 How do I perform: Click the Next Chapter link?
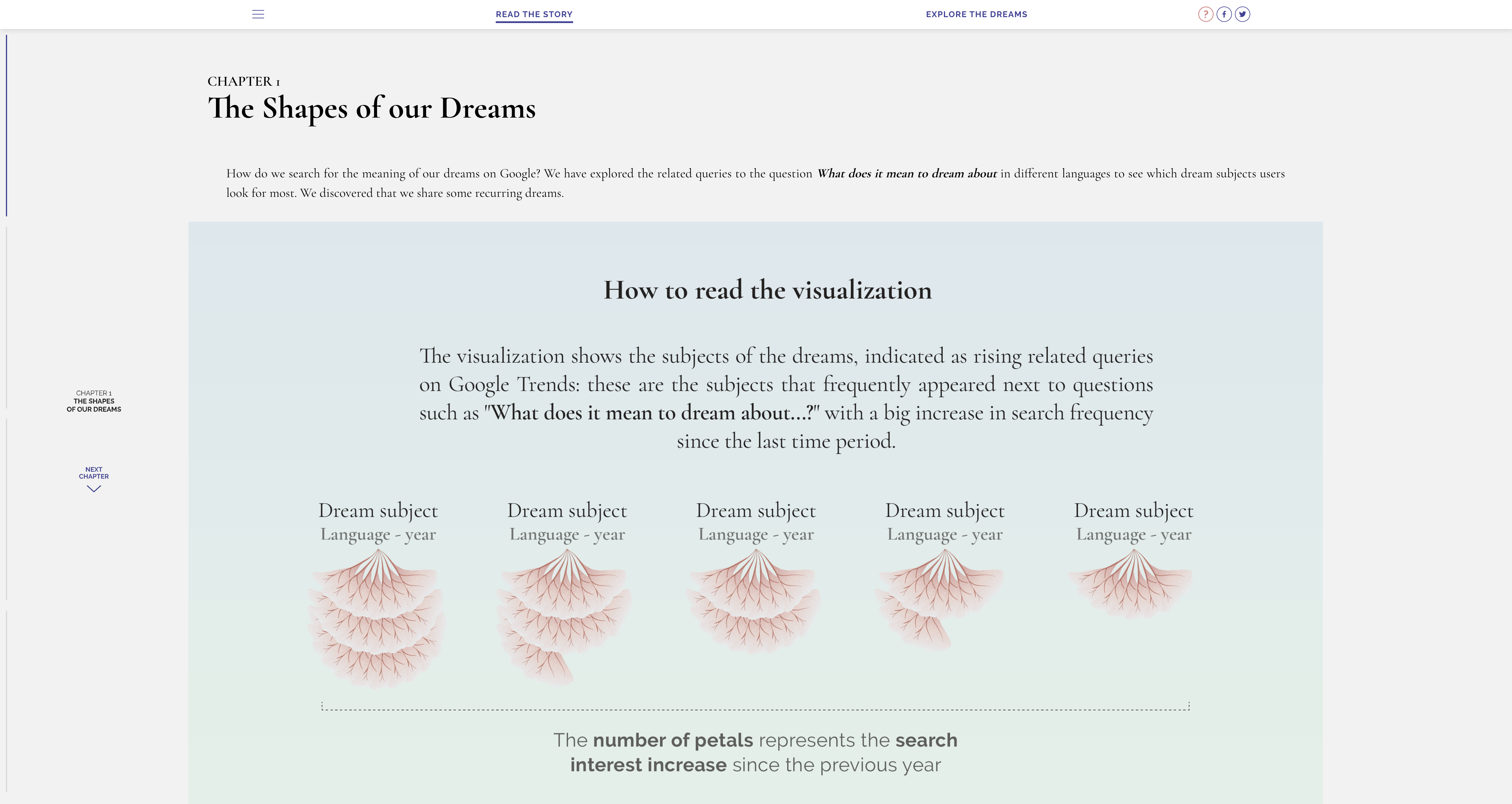pos(94,473)
